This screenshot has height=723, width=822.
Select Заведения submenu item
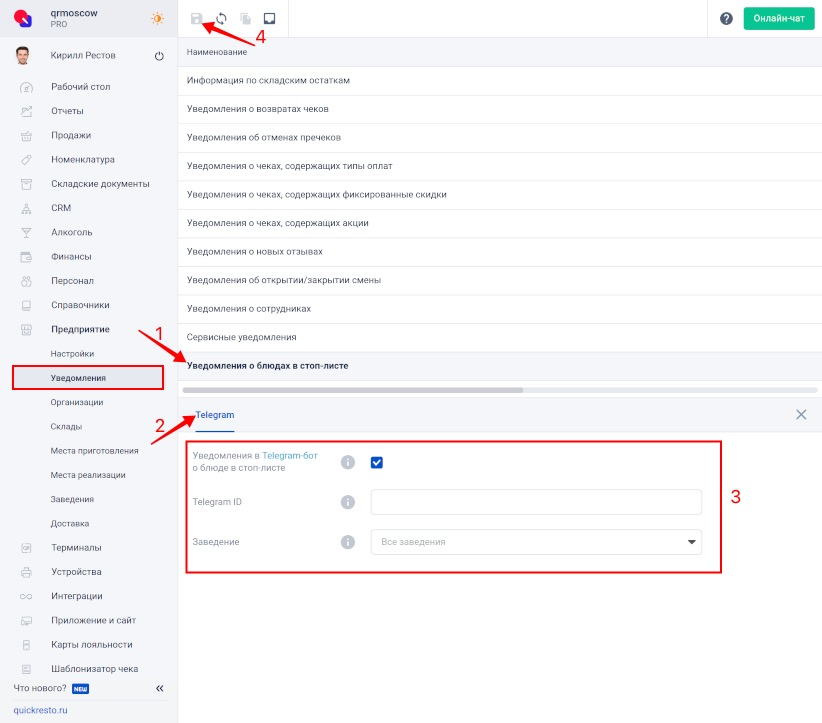(72, 499)
